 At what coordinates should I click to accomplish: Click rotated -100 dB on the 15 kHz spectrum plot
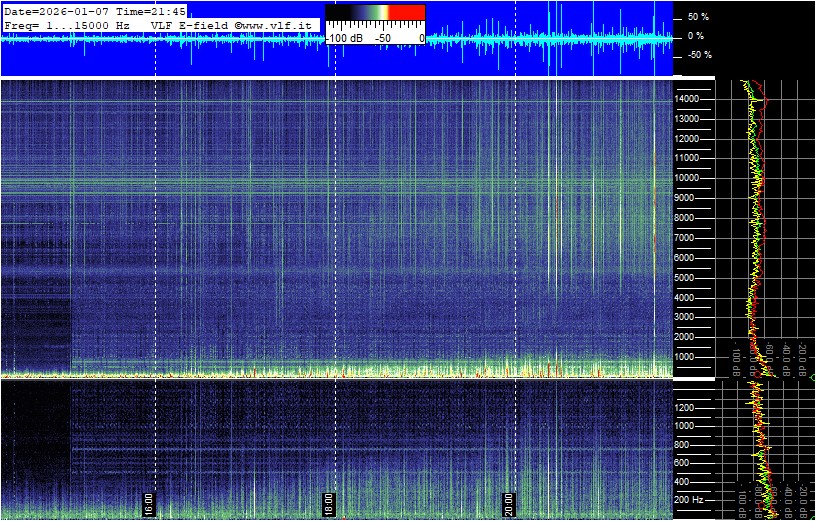[x=738, y=357]
